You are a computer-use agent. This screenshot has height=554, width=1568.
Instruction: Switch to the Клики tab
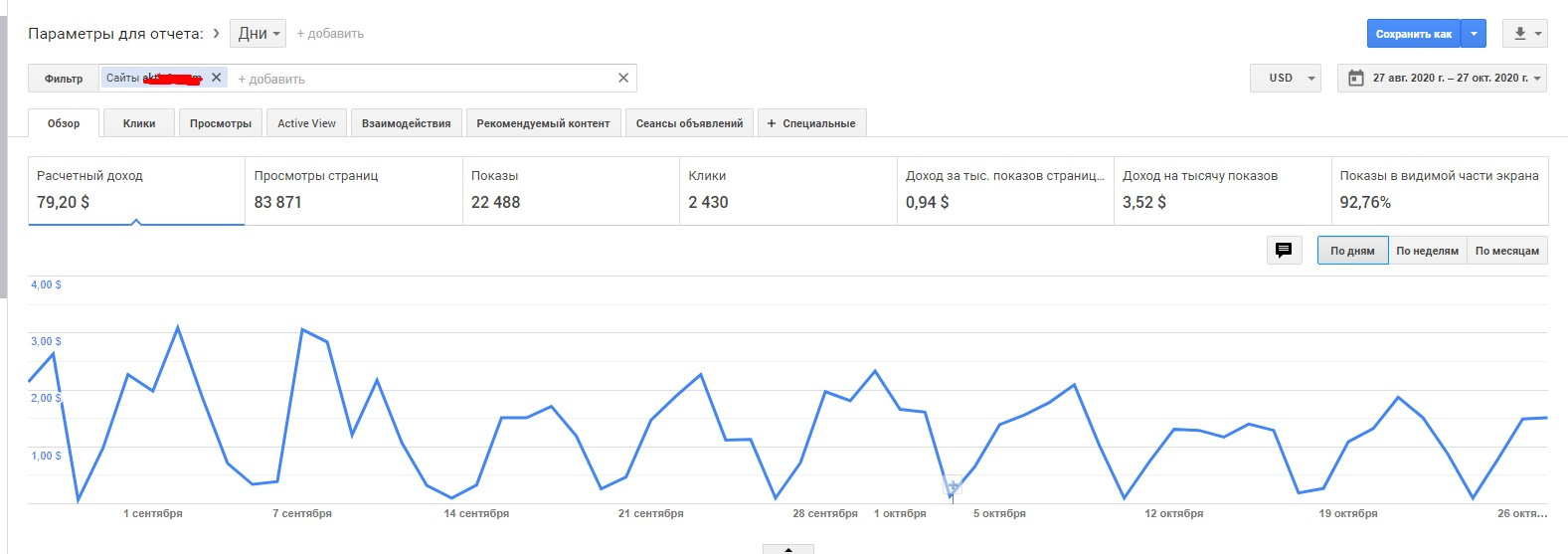(x=139, y=123)
